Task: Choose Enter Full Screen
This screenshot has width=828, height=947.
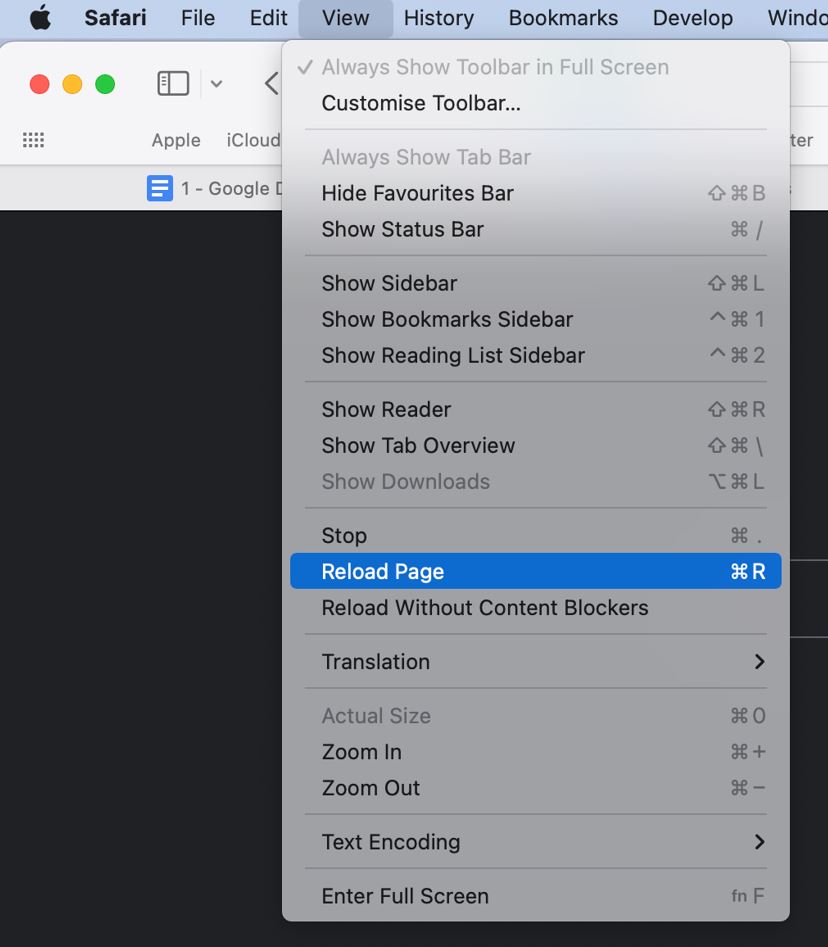Action: [x=536, y=896]
